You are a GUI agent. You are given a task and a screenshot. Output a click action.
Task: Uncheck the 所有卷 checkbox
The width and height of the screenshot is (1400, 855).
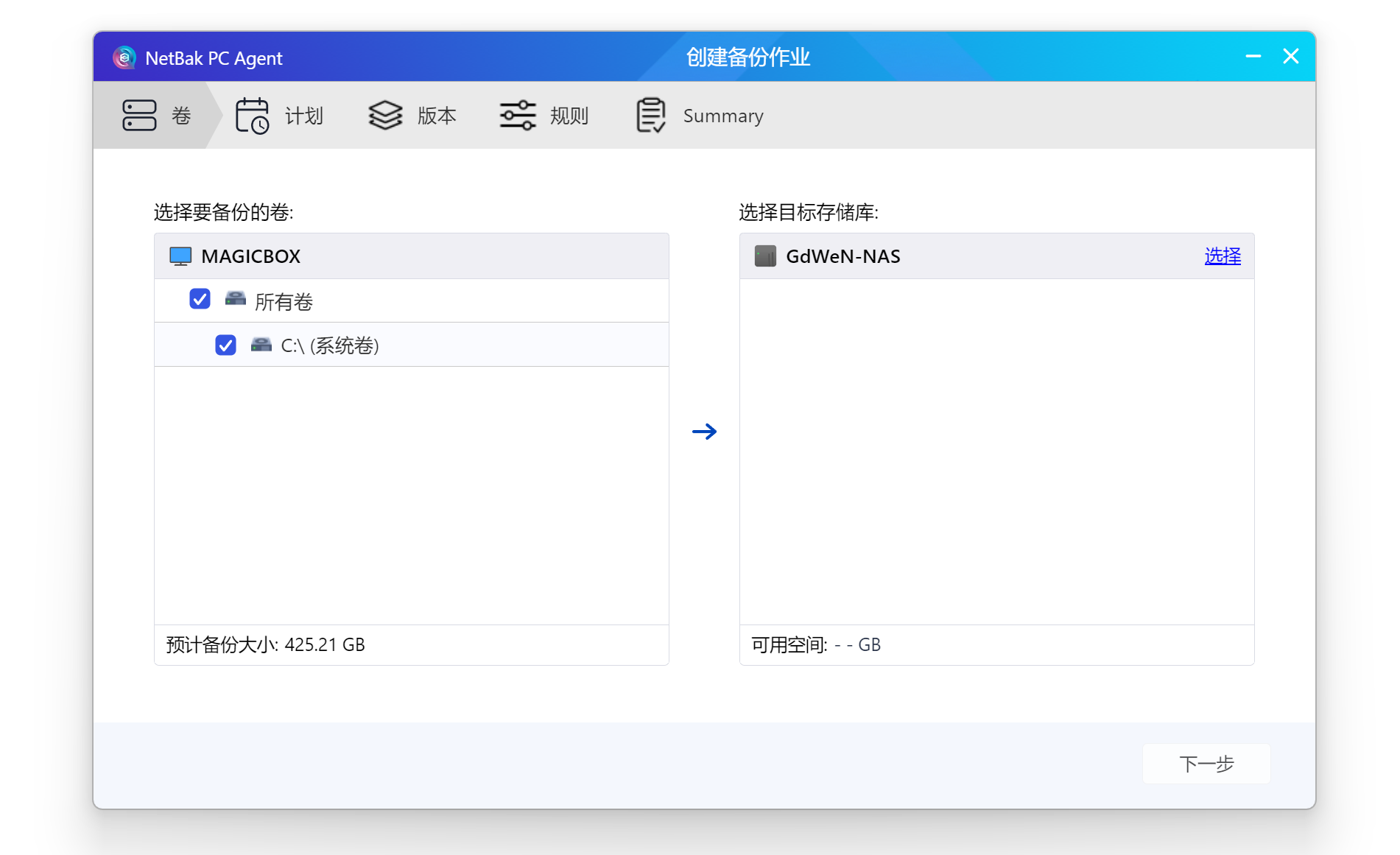(x=200, y=299)
